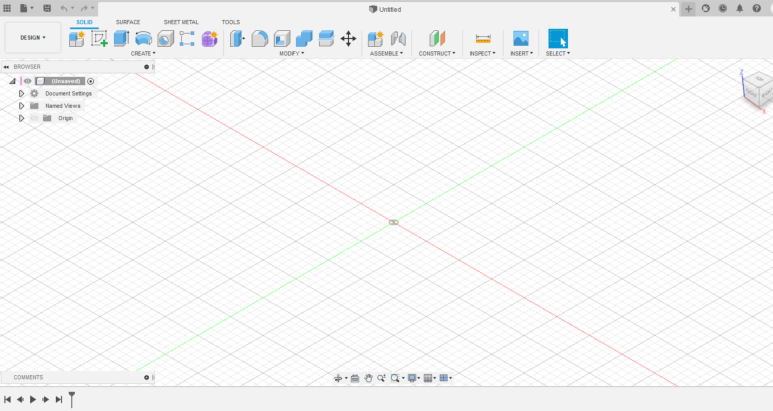Activate the Unsaved component radio button

(91, 81)
